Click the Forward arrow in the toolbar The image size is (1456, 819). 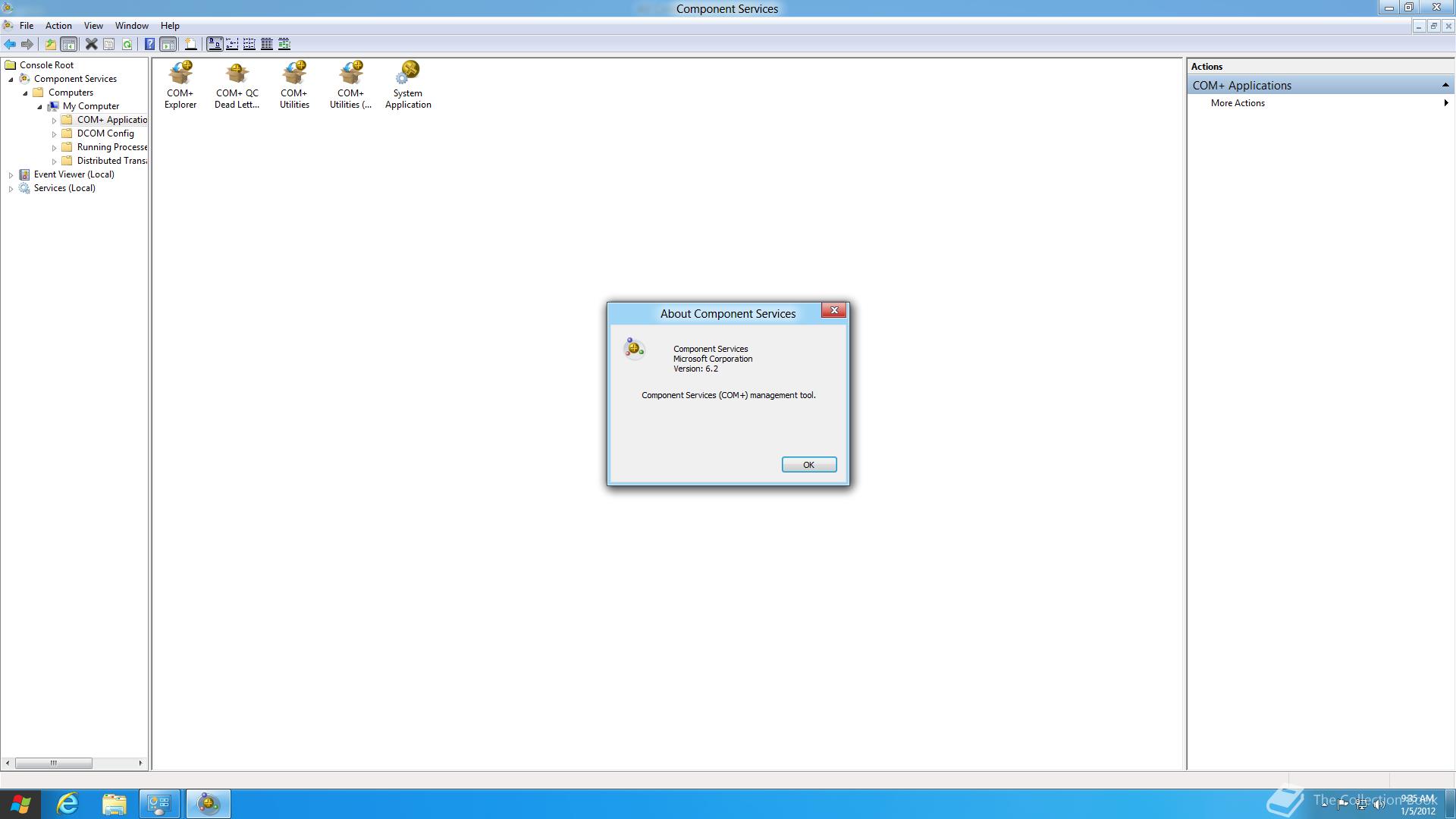(x=27, y=44)
